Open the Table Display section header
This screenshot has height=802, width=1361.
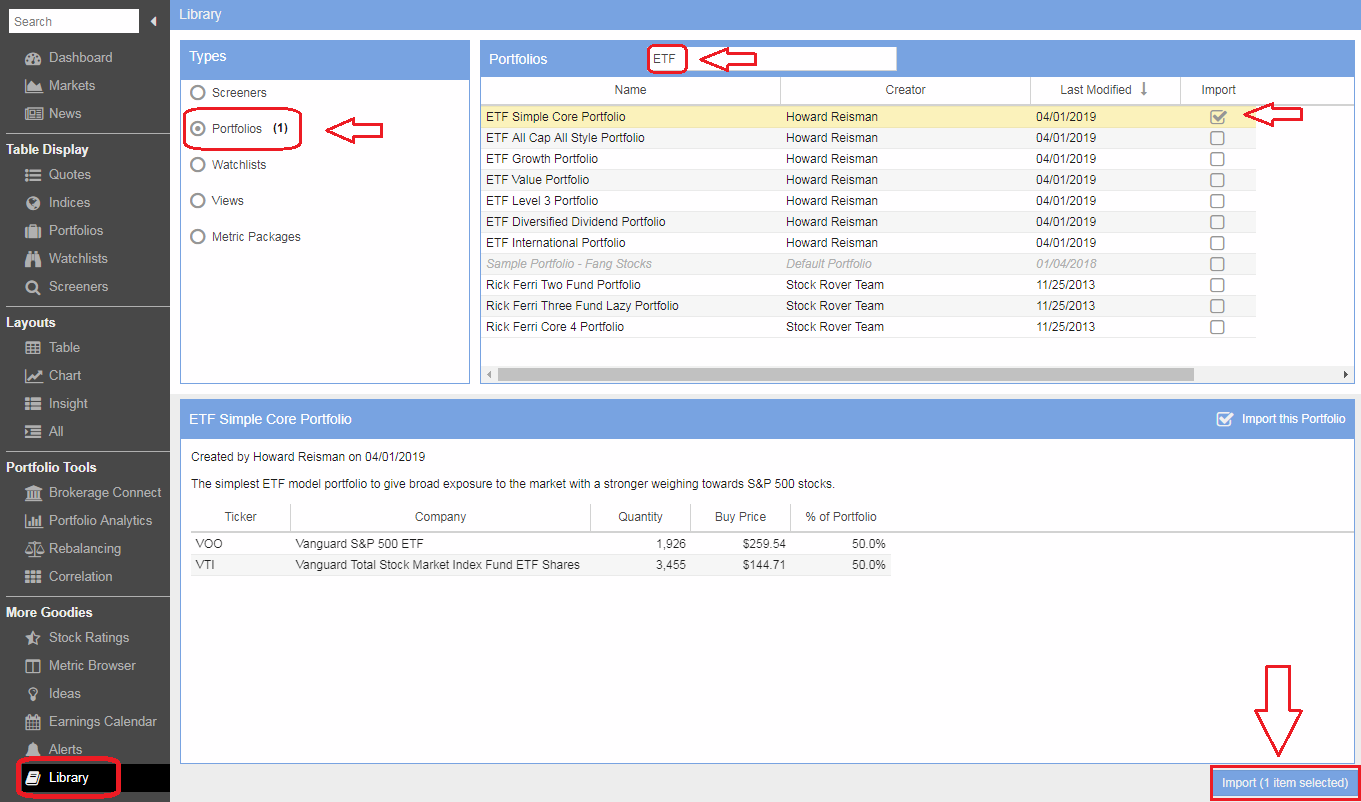[x=47, y=149]
